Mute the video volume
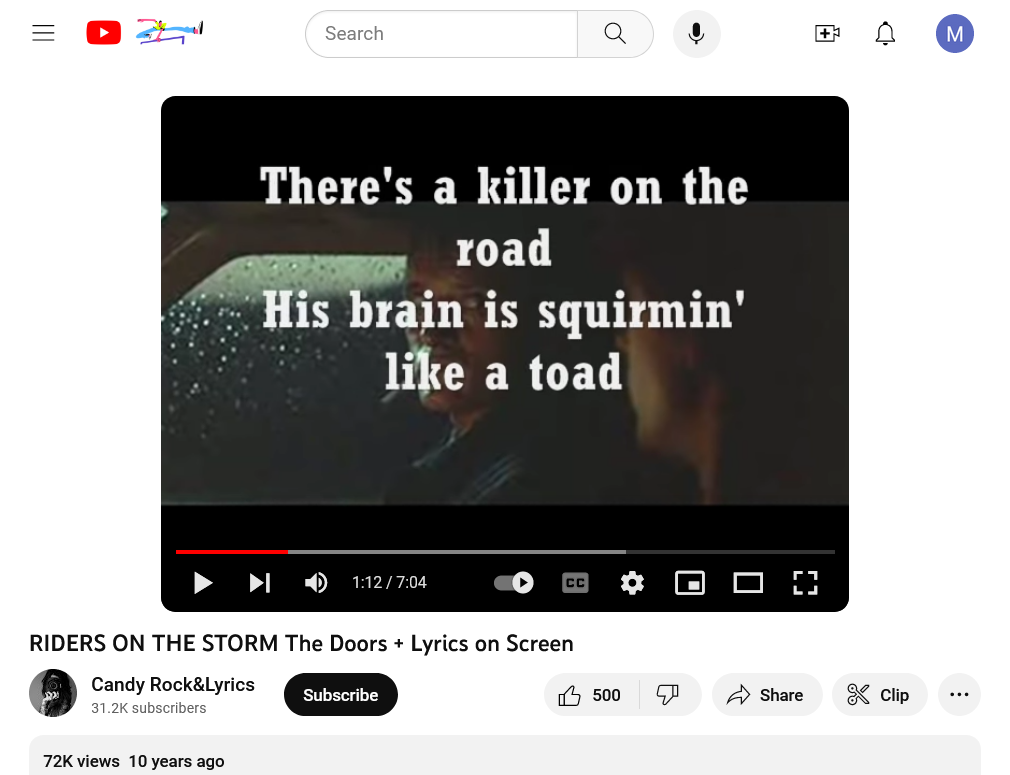The width and height of the screenshot is (1010, 775). pos(316,582)
